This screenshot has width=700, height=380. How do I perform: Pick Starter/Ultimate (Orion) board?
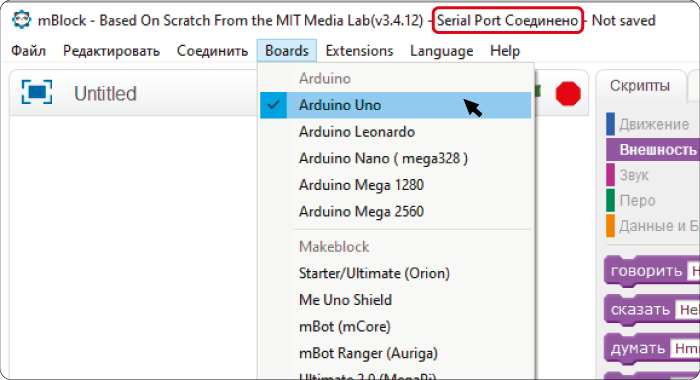point(396,273)
